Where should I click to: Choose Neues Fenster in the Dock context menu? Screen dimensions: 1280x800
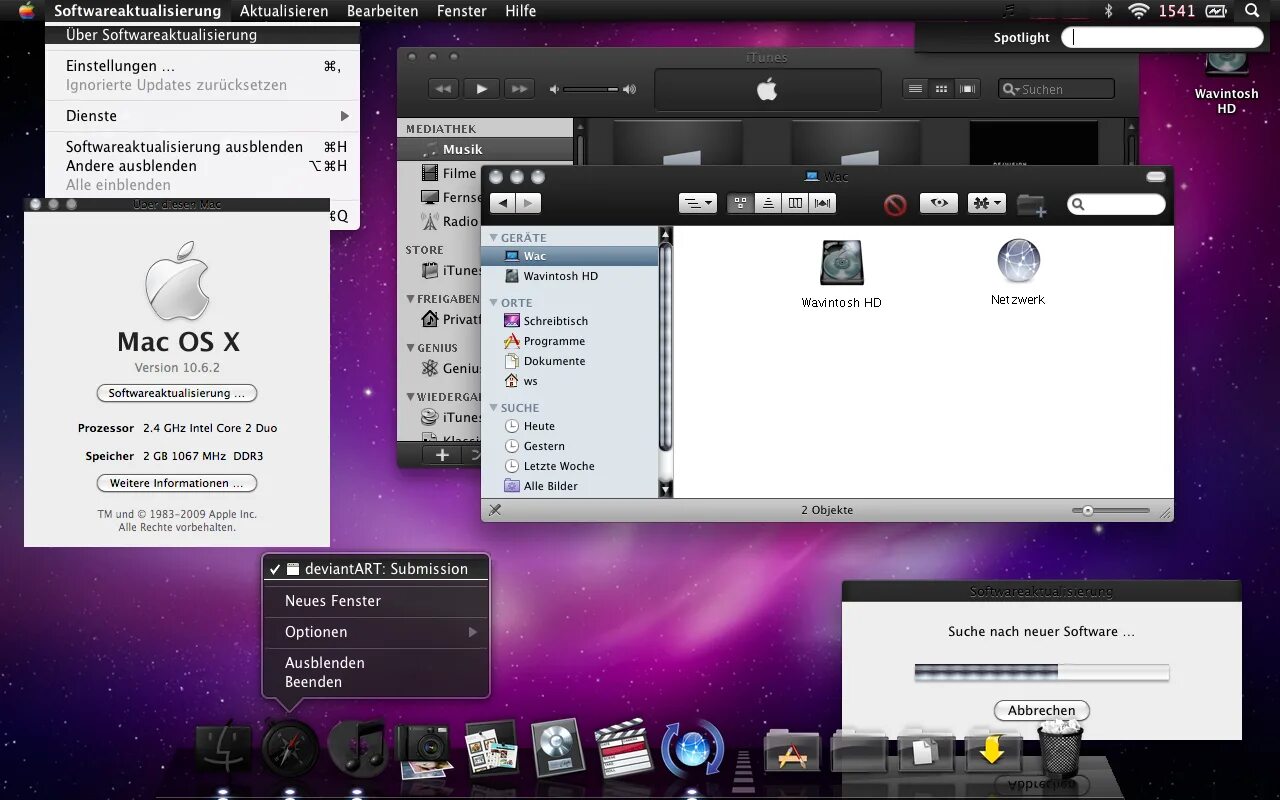coord(333,600)
